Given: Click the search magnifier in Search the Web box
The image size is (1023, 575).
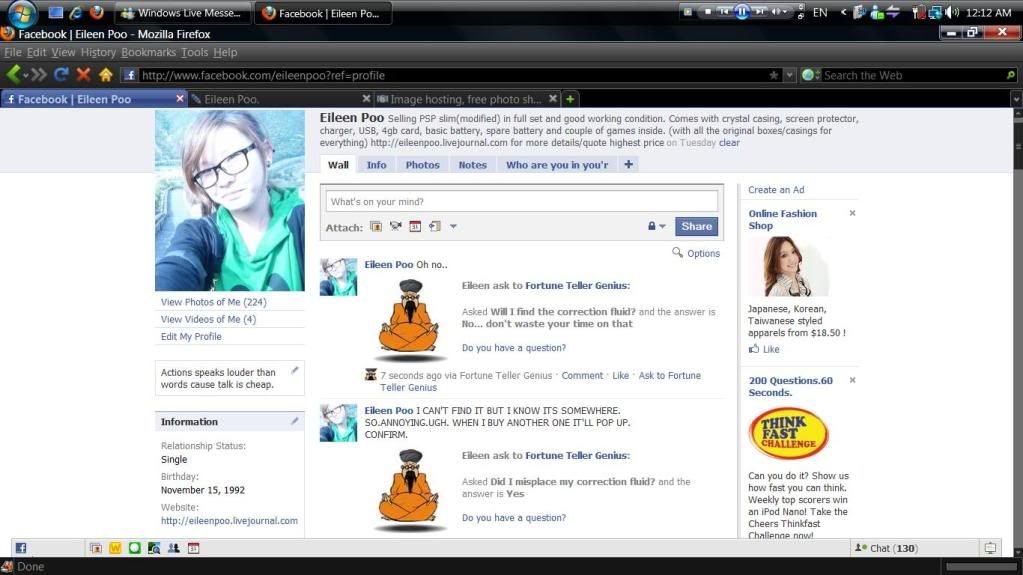Looking at the screenshot, I should coord(1011,75).
